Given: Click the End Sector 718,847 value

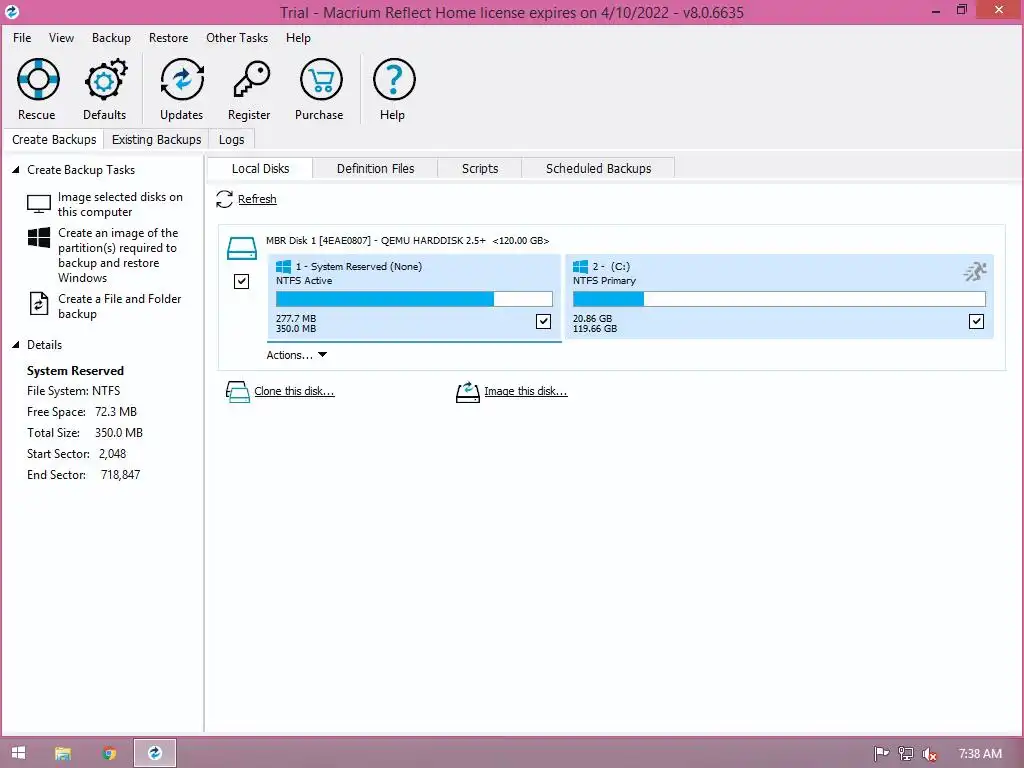Looking at the screenshot, I should 120,475.
